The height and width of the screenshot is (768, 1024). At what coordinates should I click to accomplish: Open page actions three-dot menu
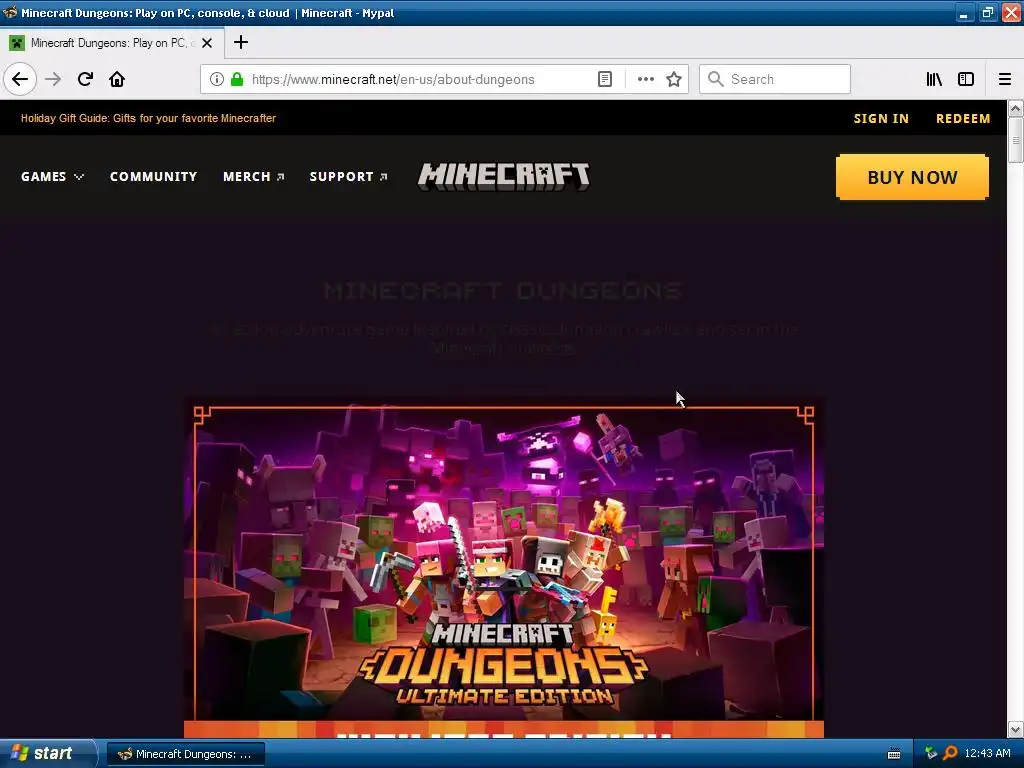[x=645, y=79]
